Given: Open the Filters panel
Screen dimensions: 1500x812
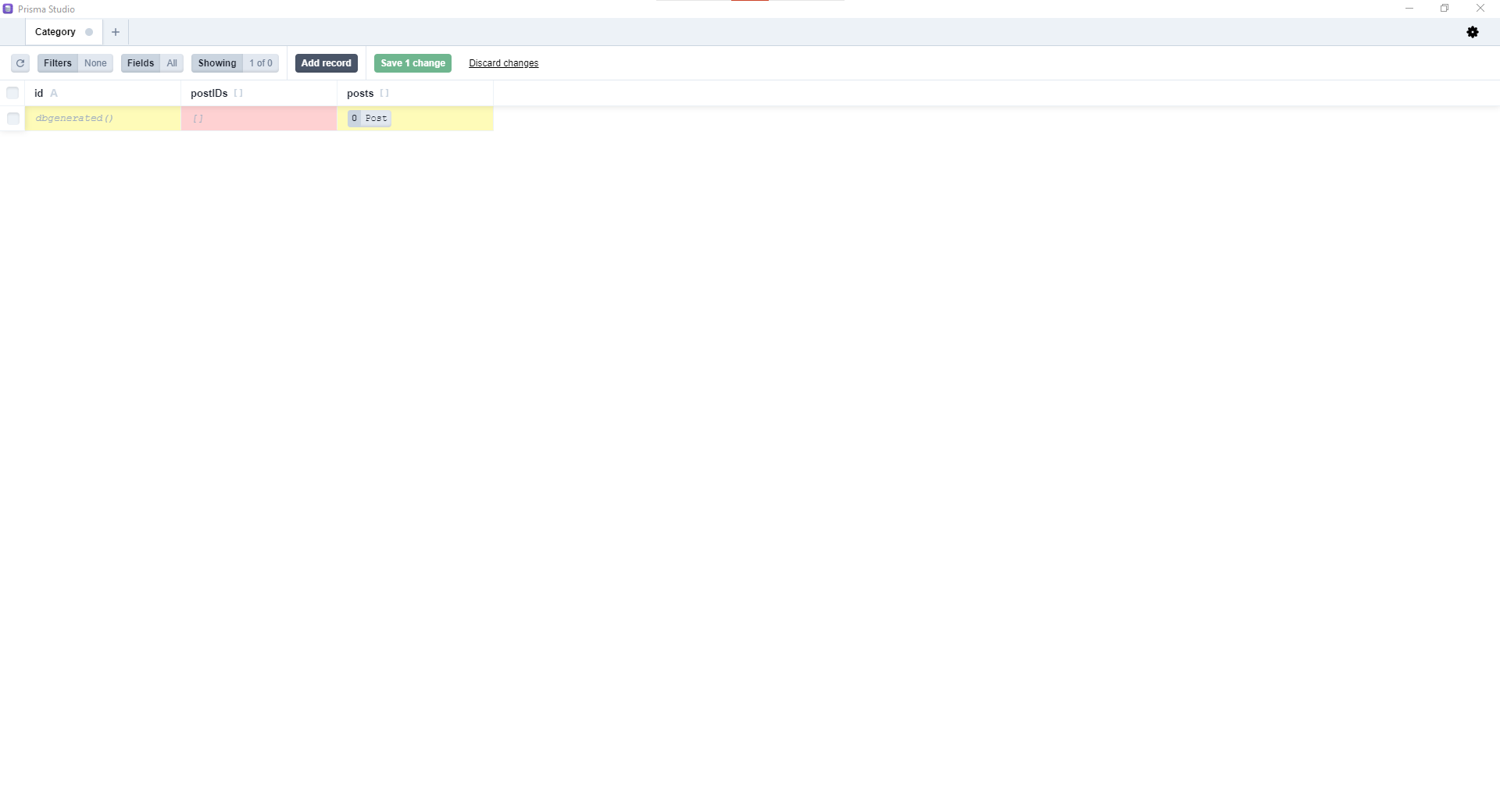Looking at the screenshot, I should tap(57, 63).
